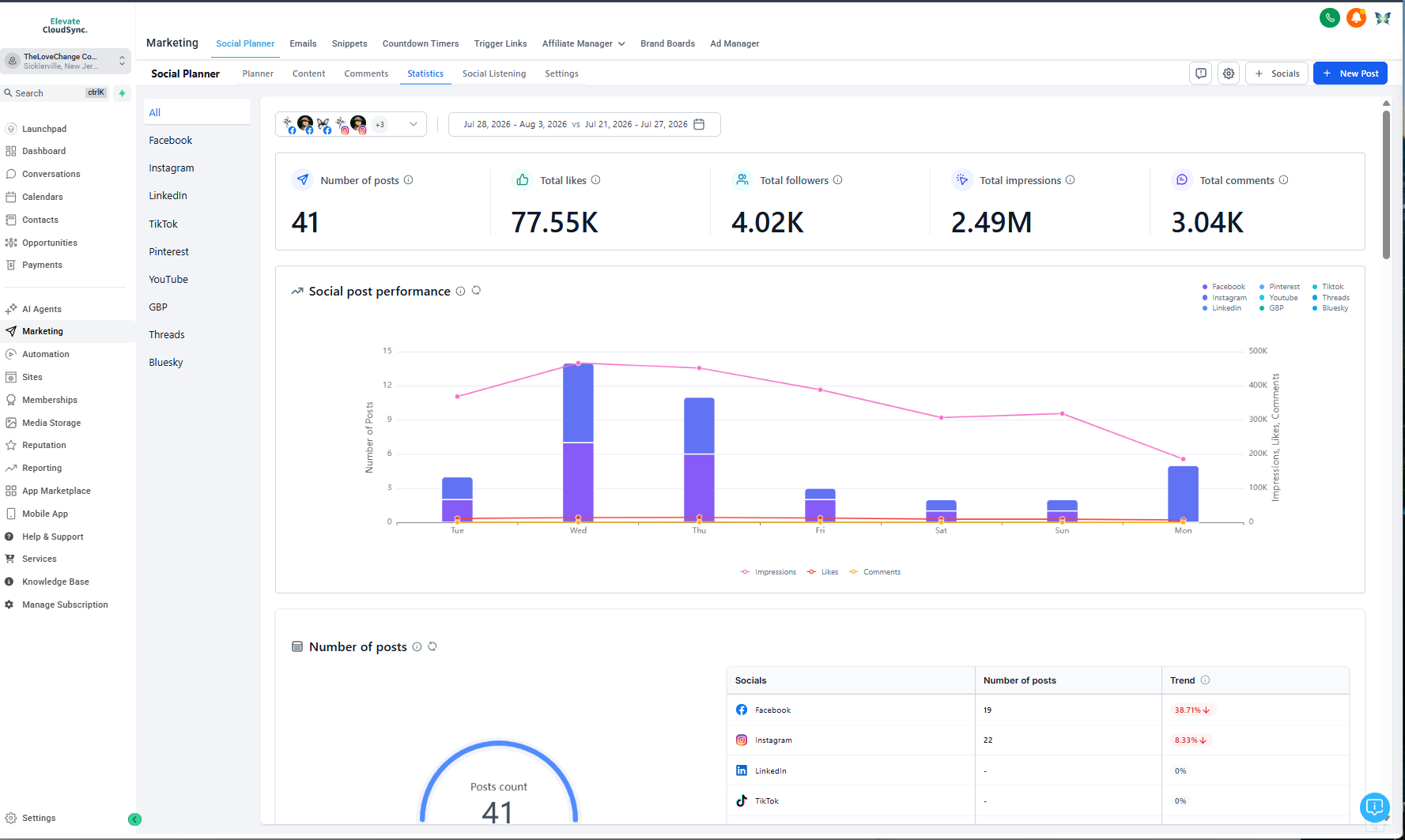The image size is (1405, 840).
Task: Open the gear settings icon beside Socials
Action: [x=1229, y=73]
